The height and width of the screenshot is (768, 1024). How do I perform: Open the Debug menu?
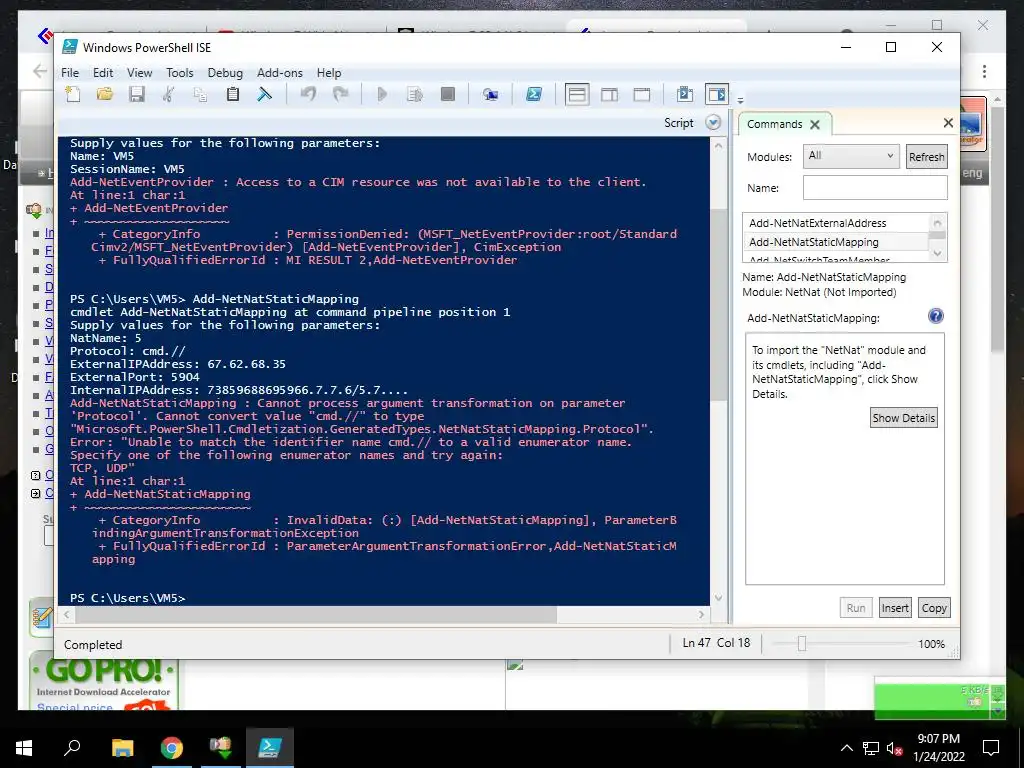click(225, 72)
